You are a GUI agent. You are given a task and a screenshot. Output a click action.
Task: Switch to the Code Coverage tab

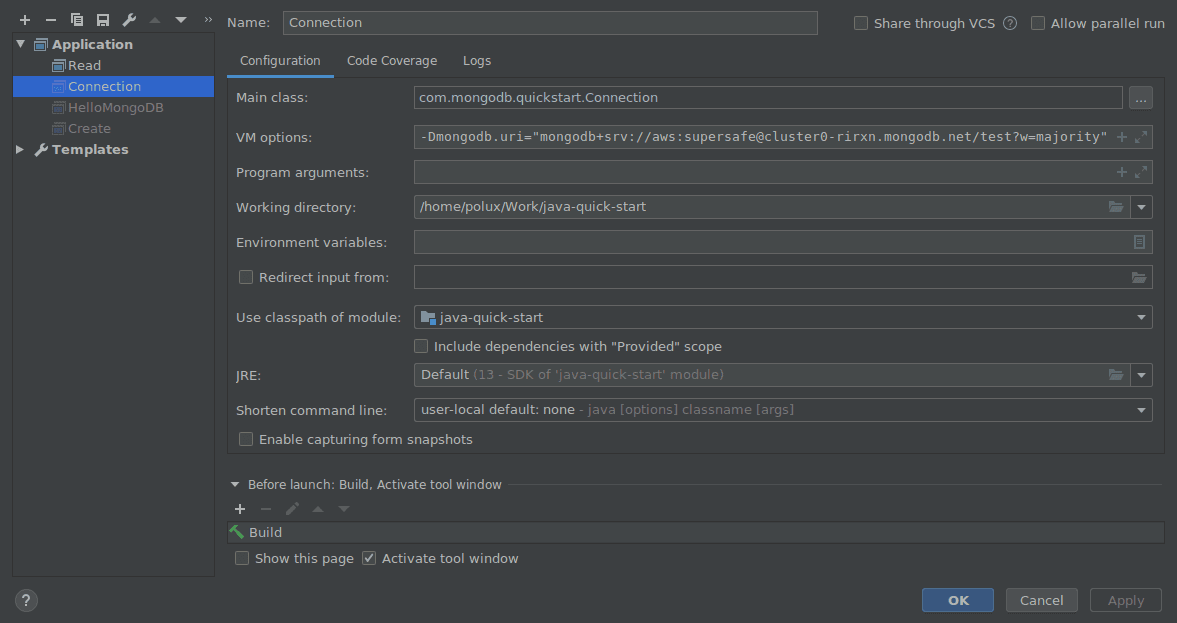click(x=392, y=61)
